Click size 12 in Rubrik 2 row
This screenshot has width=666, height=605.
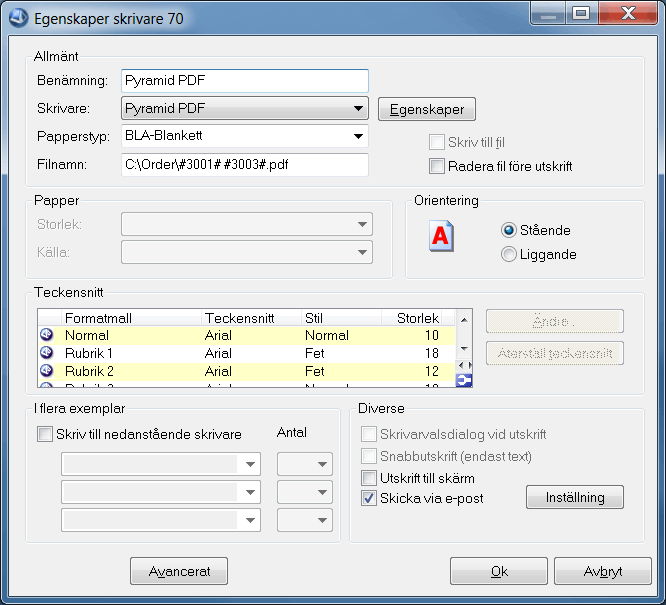click(432, 371)
